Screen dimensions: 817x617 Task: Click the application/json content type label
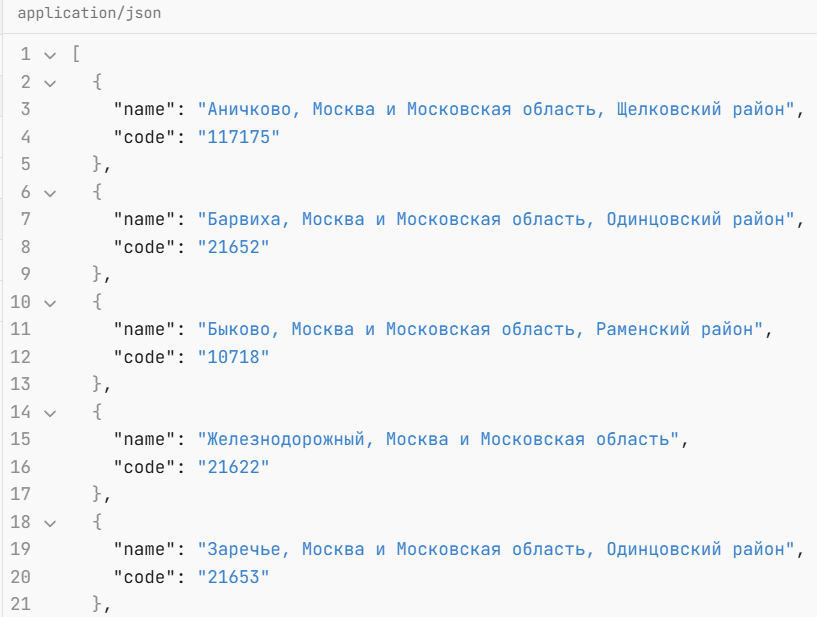89,14
